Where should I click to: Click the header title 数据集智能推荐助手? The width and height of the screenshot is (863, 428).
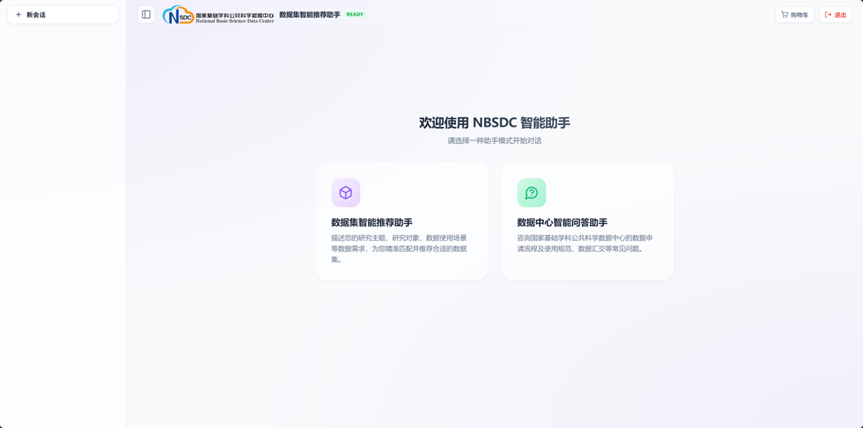[x=309, y=15]
